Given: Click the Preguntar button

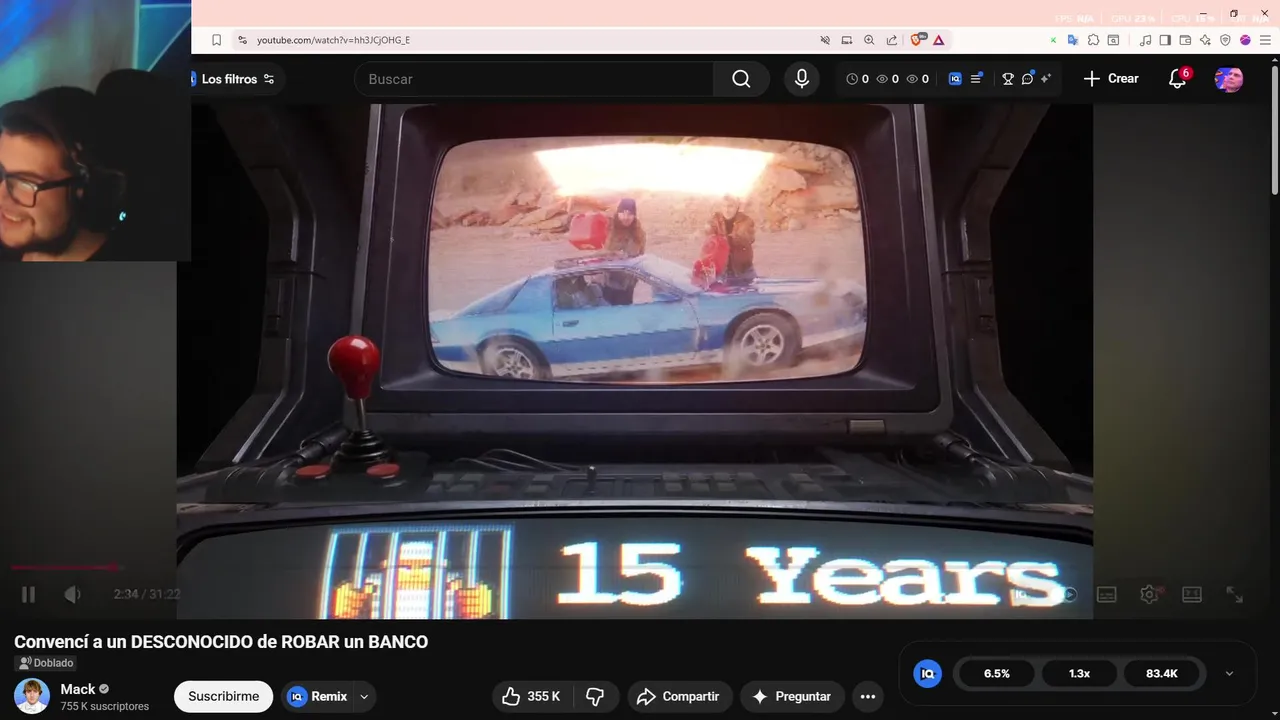Looking at the screenshot, I should (792, 696).
